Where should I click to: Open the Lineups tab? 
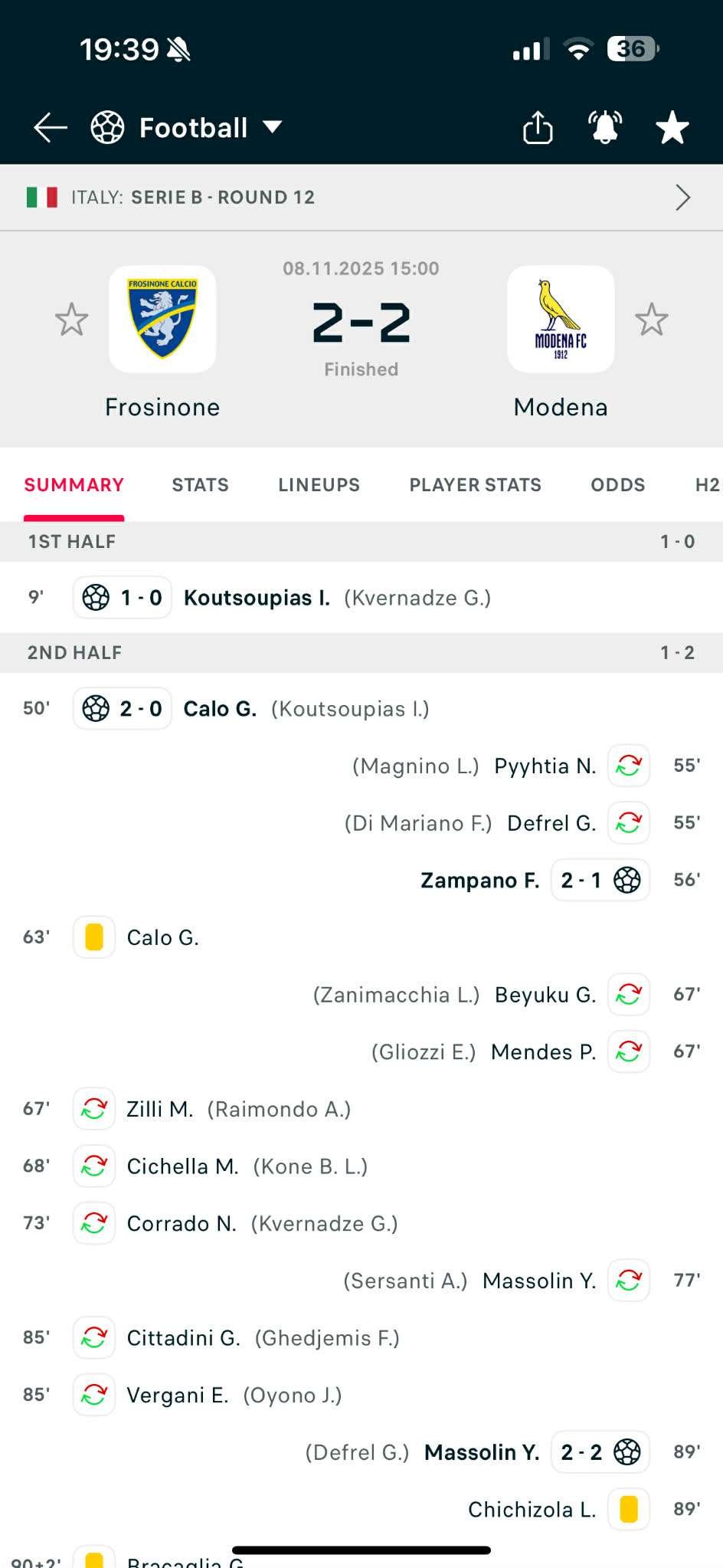click(319, 485)
